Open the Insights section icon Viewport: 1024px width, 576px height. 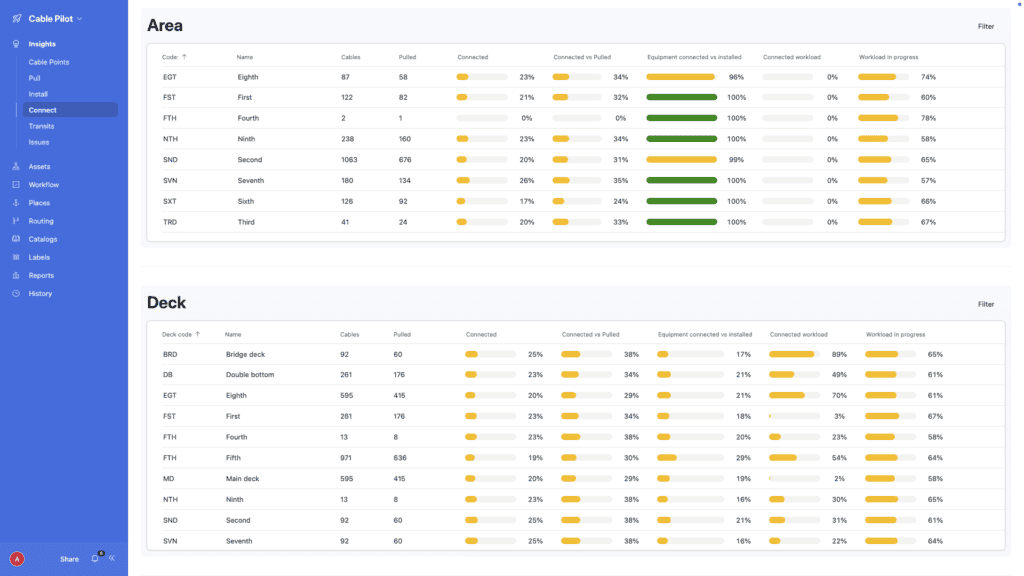(14, 43)
